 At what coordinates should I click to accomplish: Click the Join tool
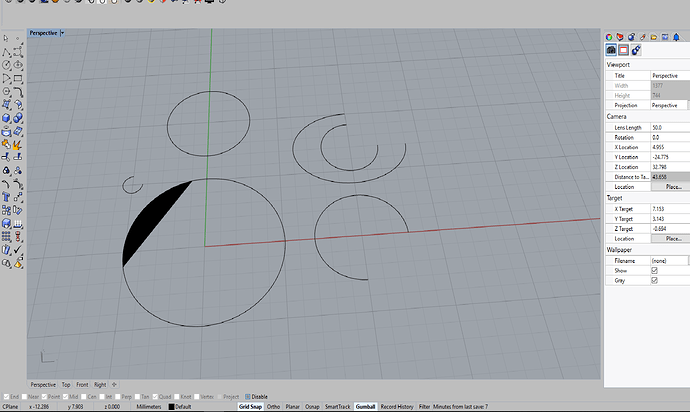6,144
